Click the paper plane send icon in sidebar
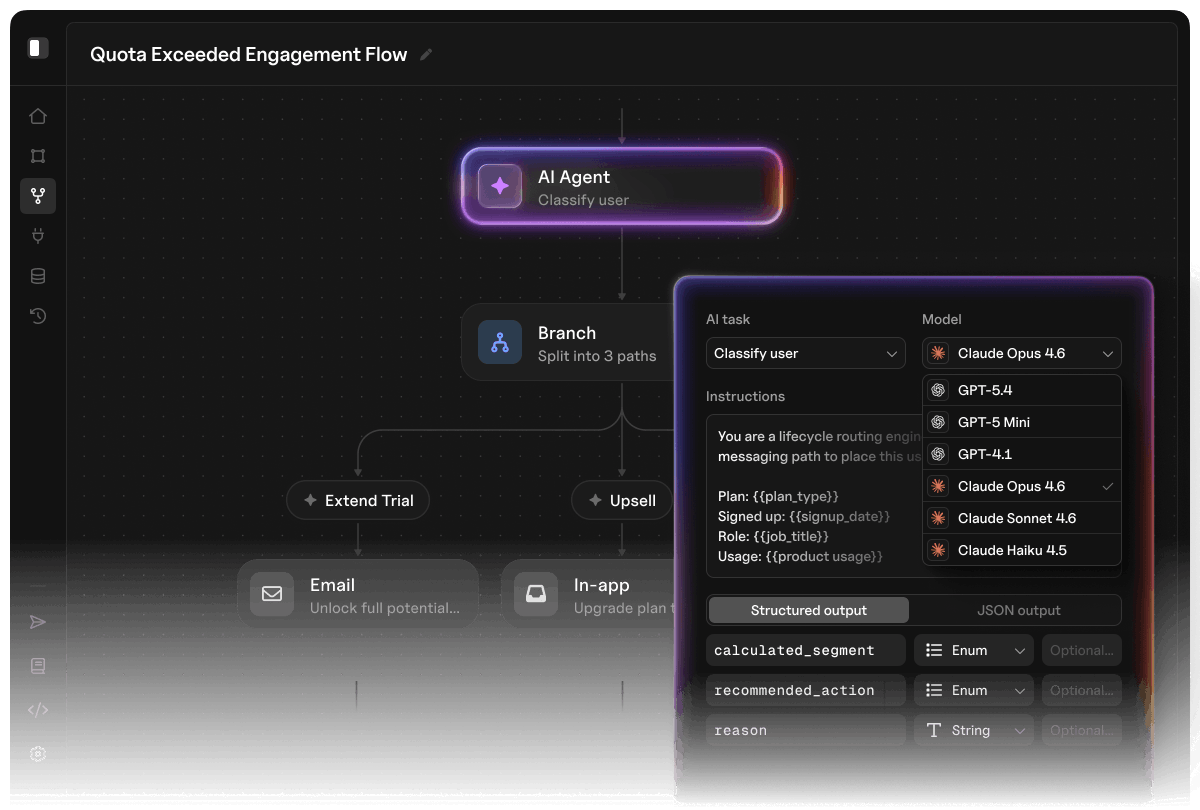The image size is (1200, 810). point(38,622)
